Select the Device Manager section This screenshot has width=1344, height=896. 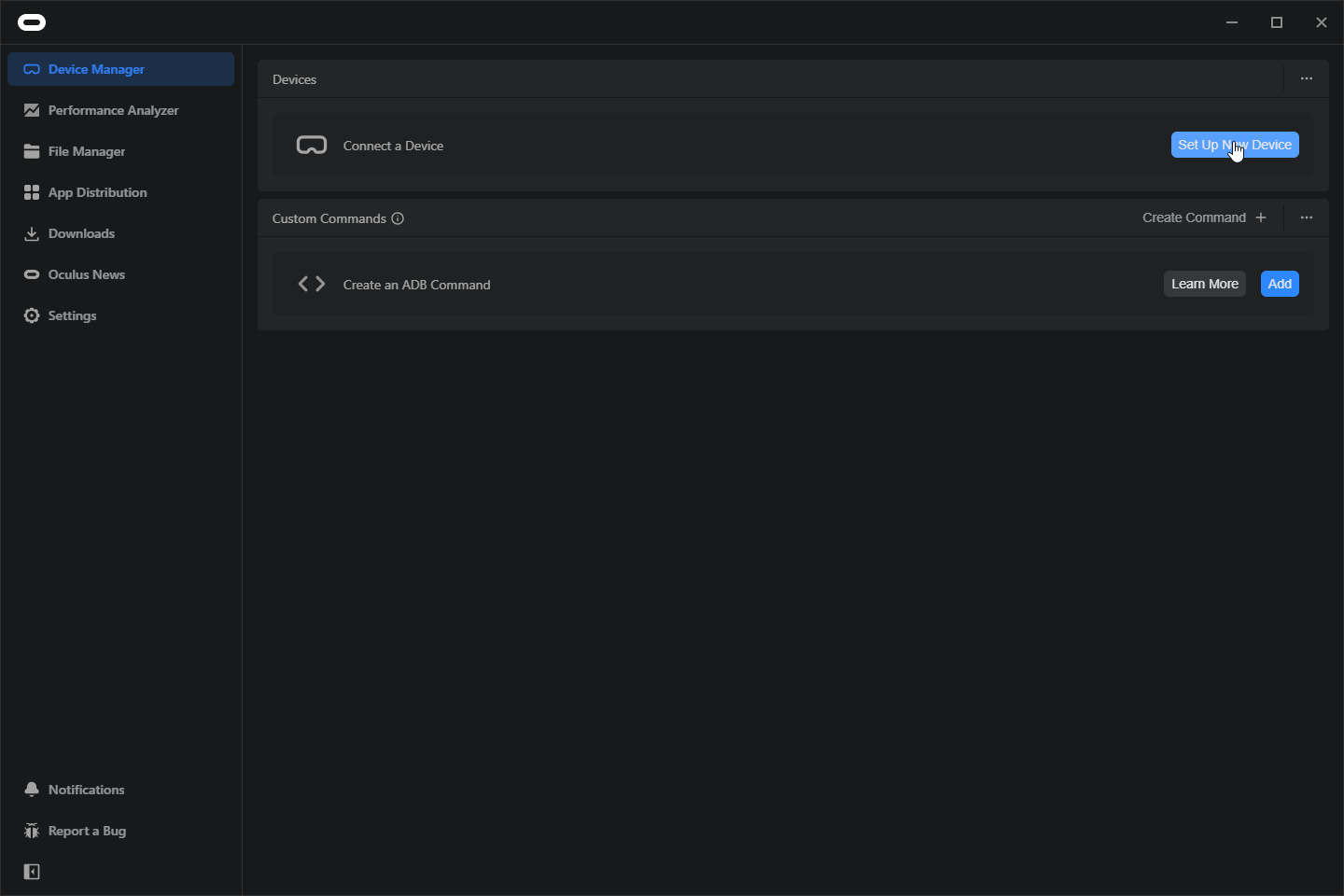[x=96, y=69]
